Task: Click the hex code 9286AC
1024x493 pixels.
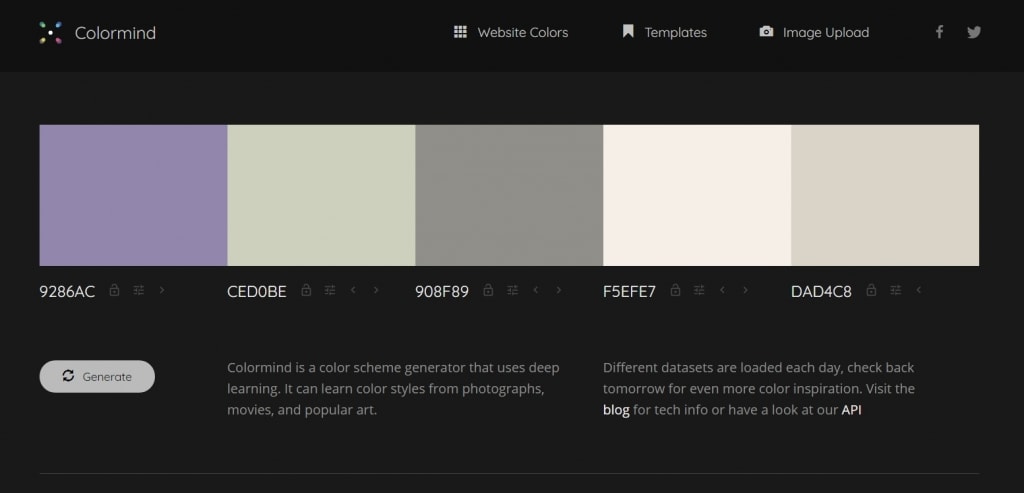Action: point(67,291)
